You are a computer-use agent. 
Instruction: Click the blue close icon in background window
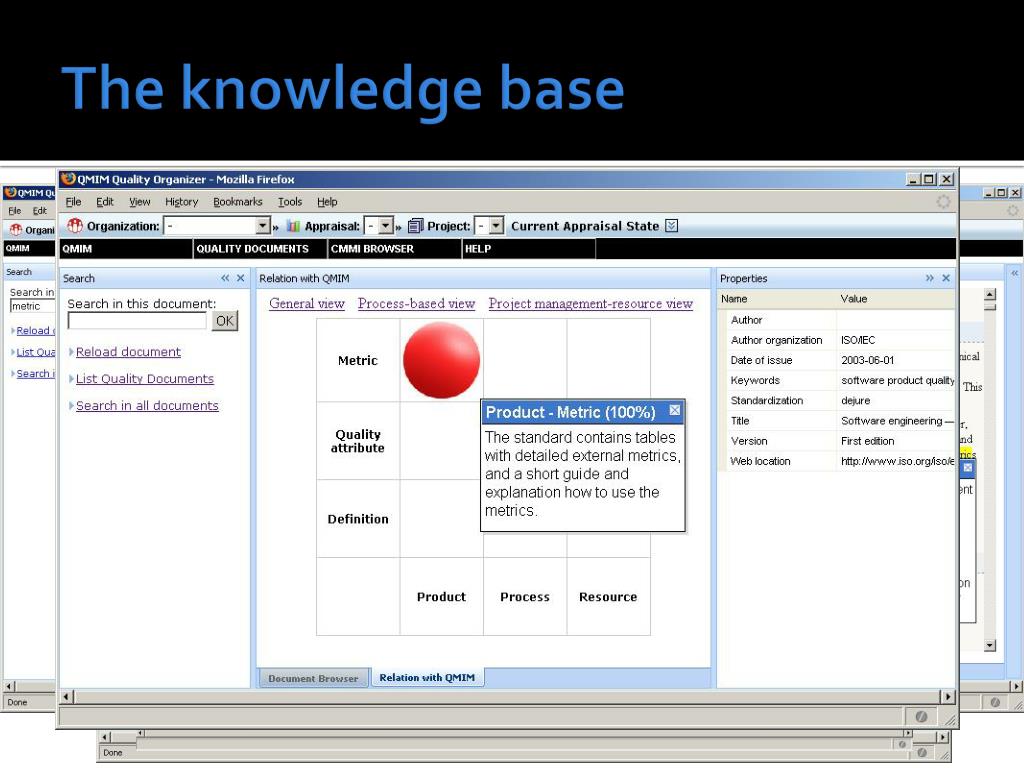click(x=968, y=468)
